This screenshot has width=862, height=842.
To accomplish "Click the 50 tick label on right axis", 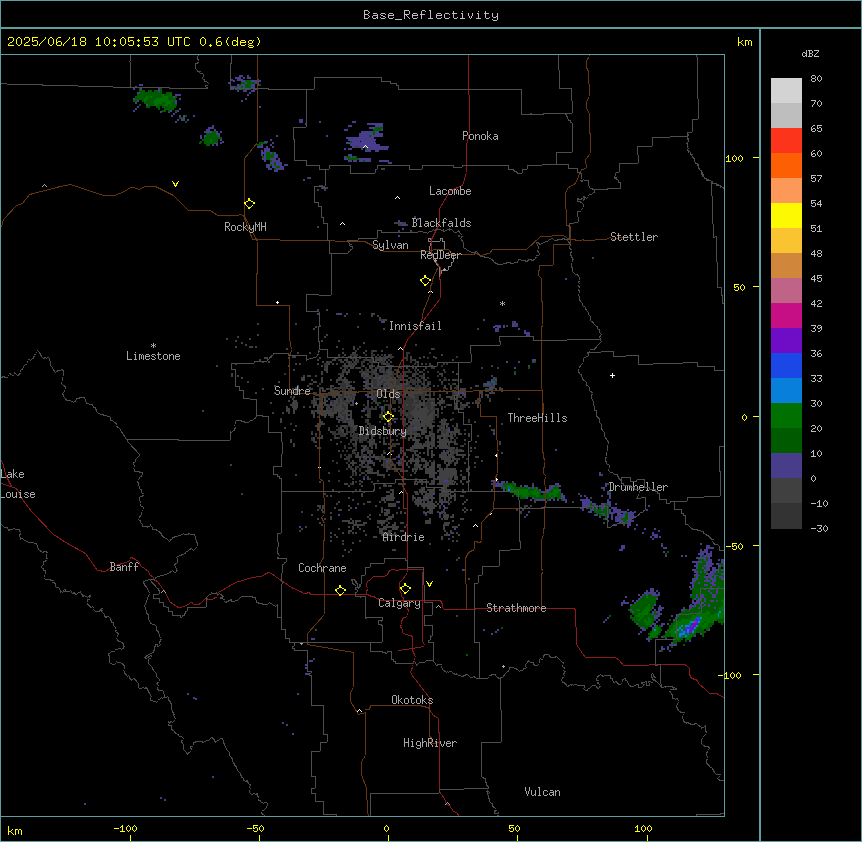I will point(739,287).
